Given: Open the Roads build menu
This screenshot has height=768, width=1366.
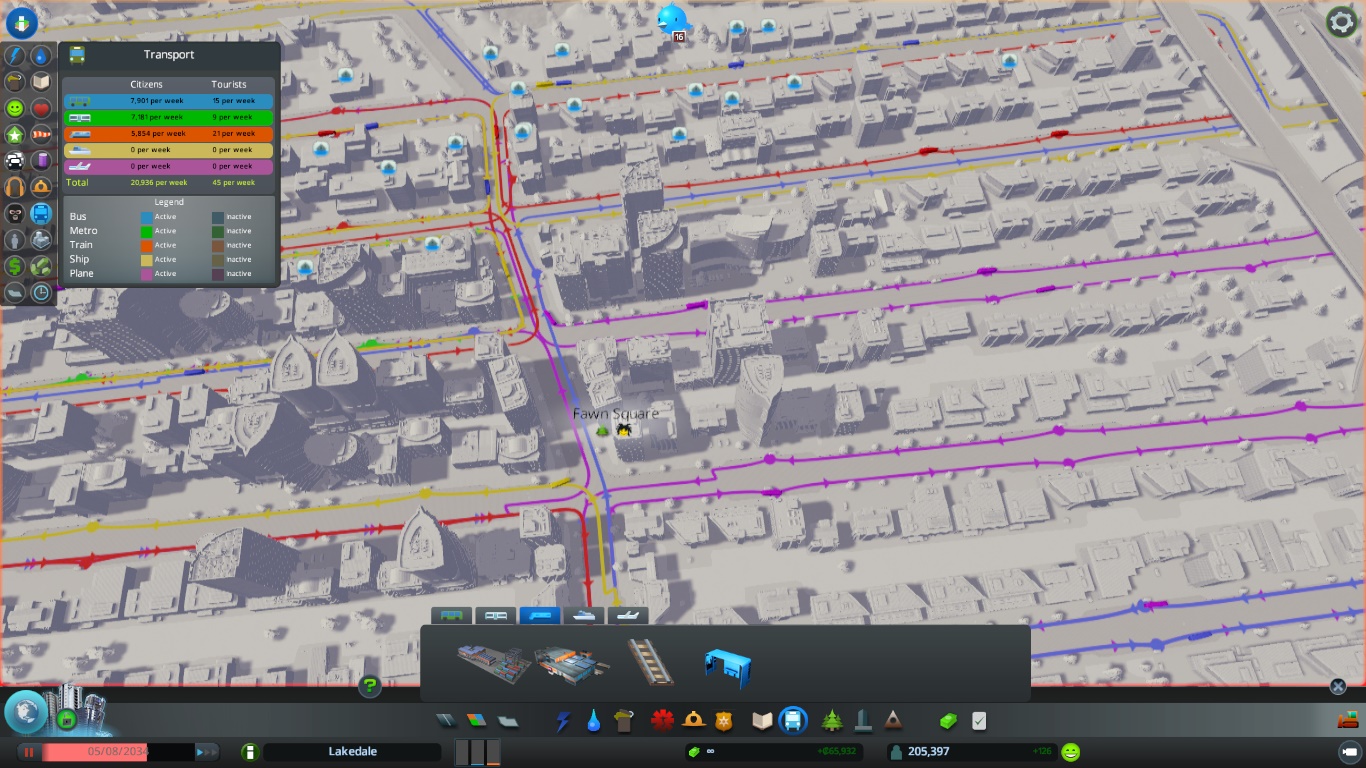Looking at the screenshot, I should (445, 721).
